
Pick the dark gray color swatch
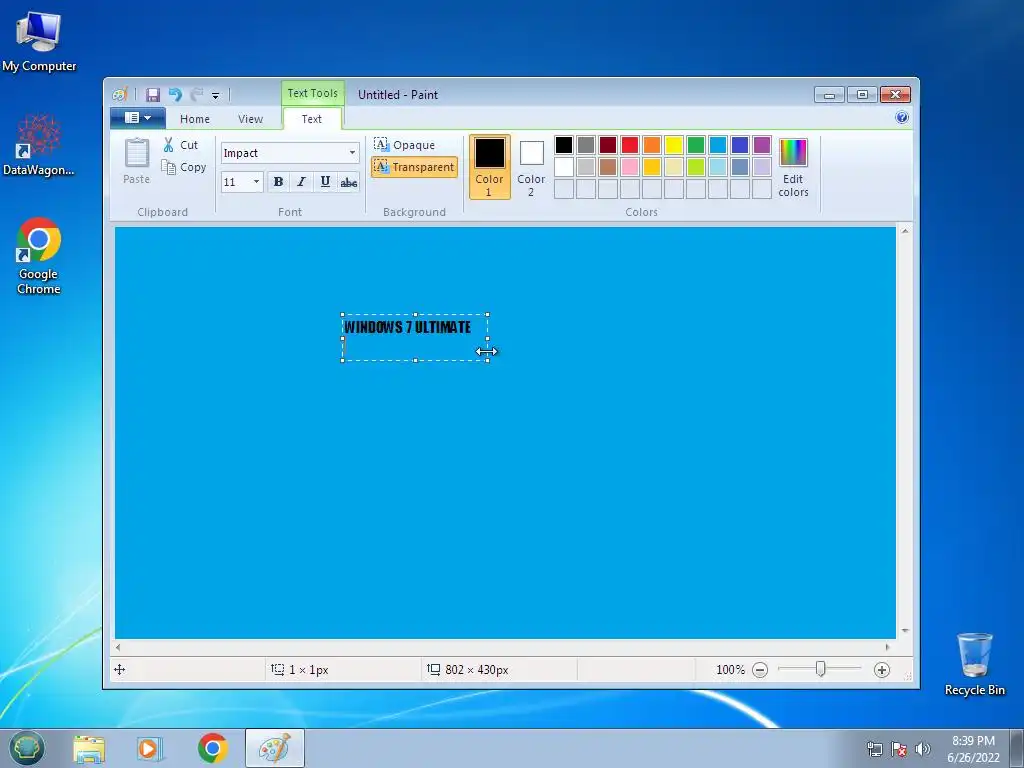coord(586,145)
